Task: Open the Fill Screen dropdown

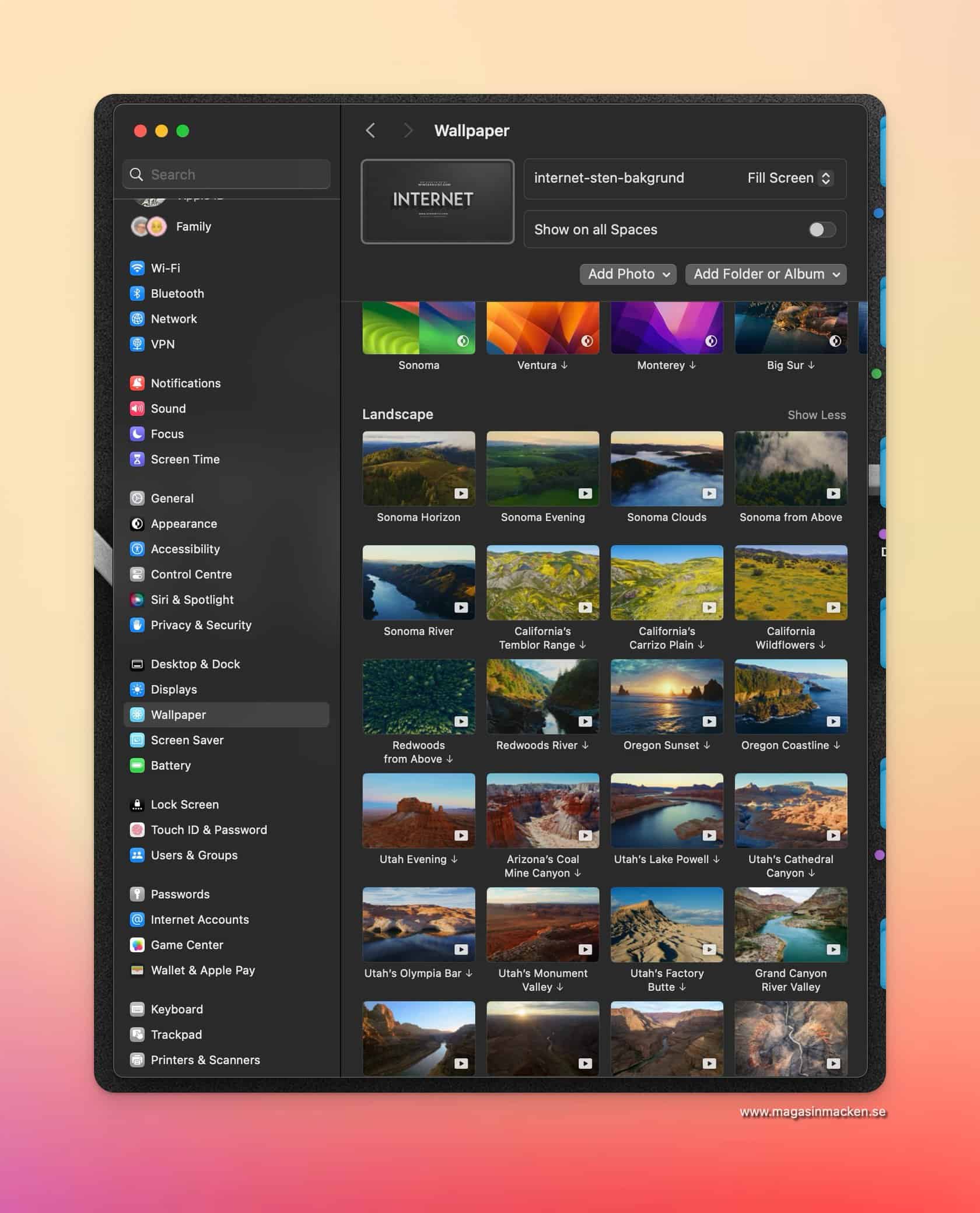Action: tap(789, 178)
